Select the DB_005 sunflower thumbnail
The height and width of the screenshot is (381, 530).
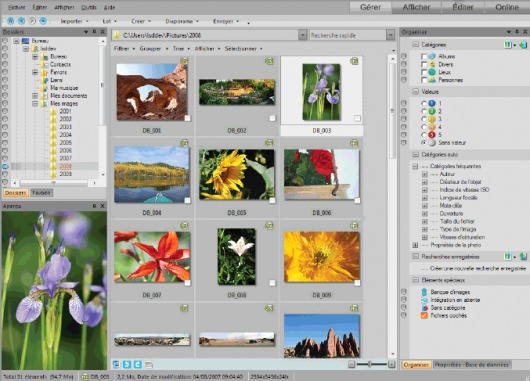click(x=237, y=174)
